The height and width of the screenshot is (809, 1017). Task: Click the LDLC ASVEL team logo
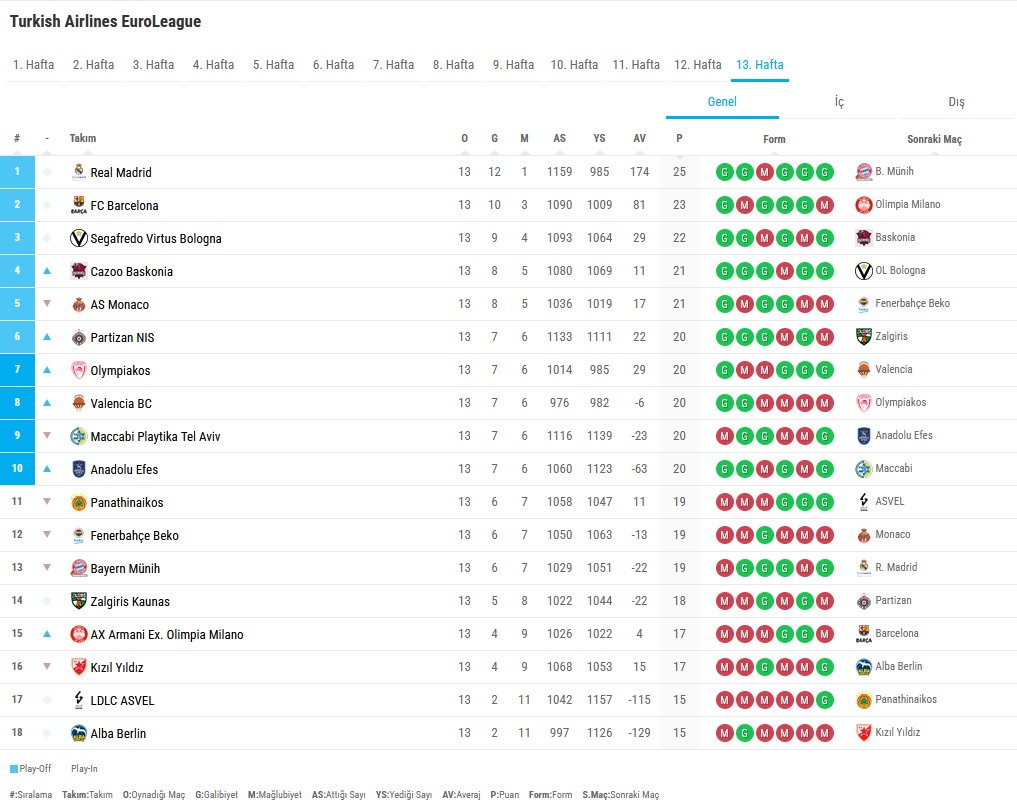pos(78,700)
